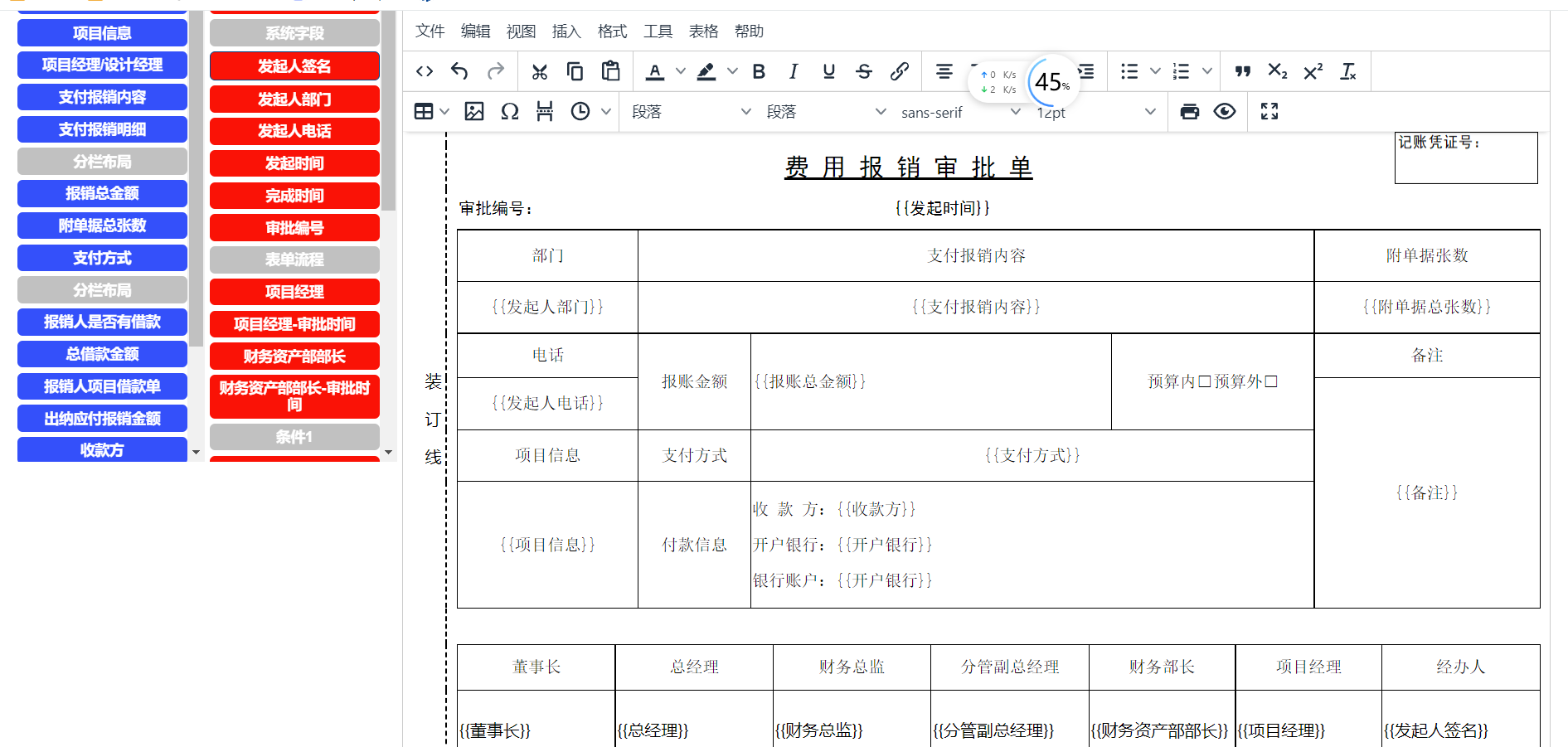
Task: Click the 发起人签名 system field button
Action: (x=294, y=66)
